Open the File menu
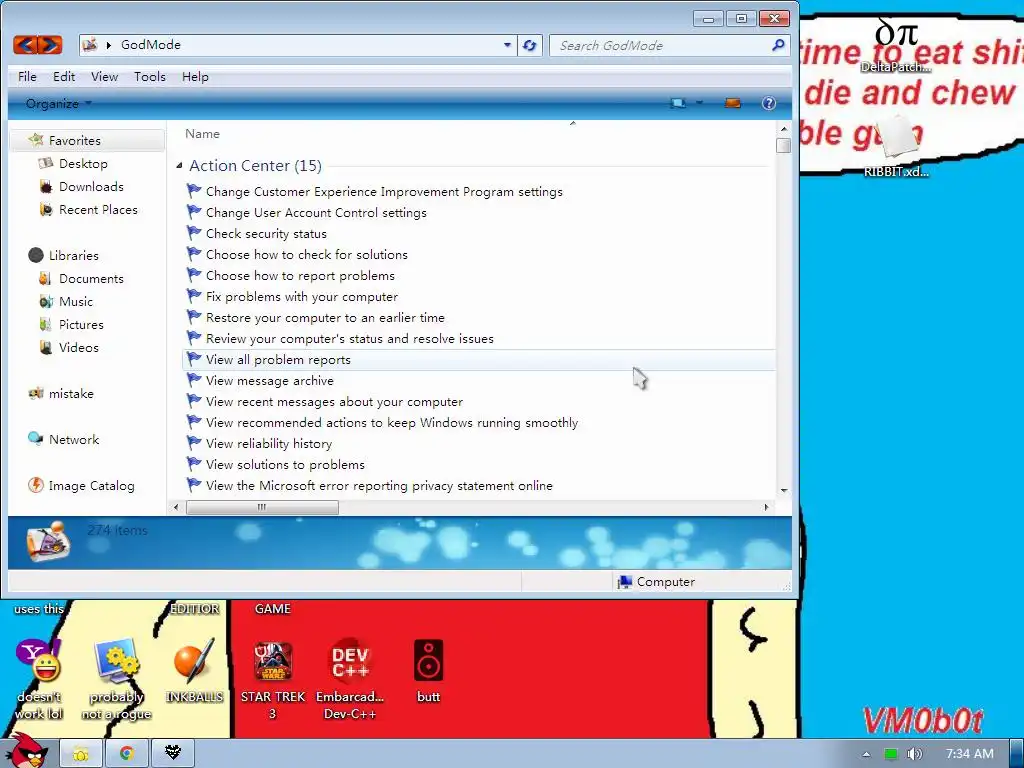The width and height of the screenshot is (1024, 768). point(27,76)
